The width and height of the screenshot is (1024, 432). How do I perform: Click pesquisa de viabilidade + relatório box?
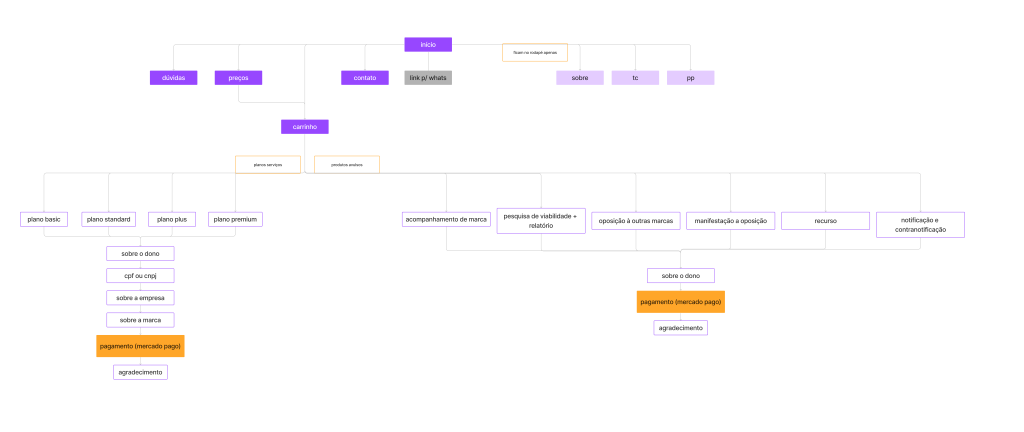pos(540,221)
